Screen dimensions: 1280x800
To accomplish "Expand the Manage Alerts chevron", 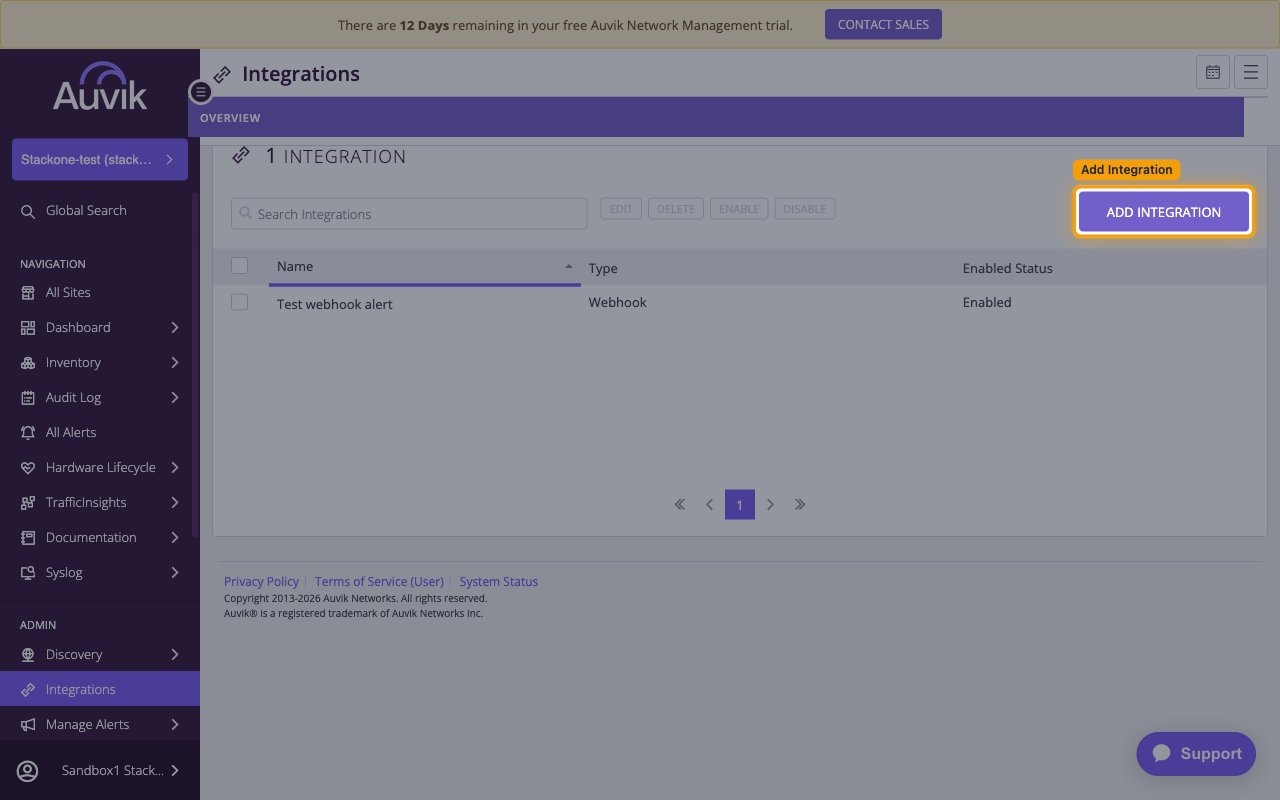I will pyautogui.click(x=175, y=725).
